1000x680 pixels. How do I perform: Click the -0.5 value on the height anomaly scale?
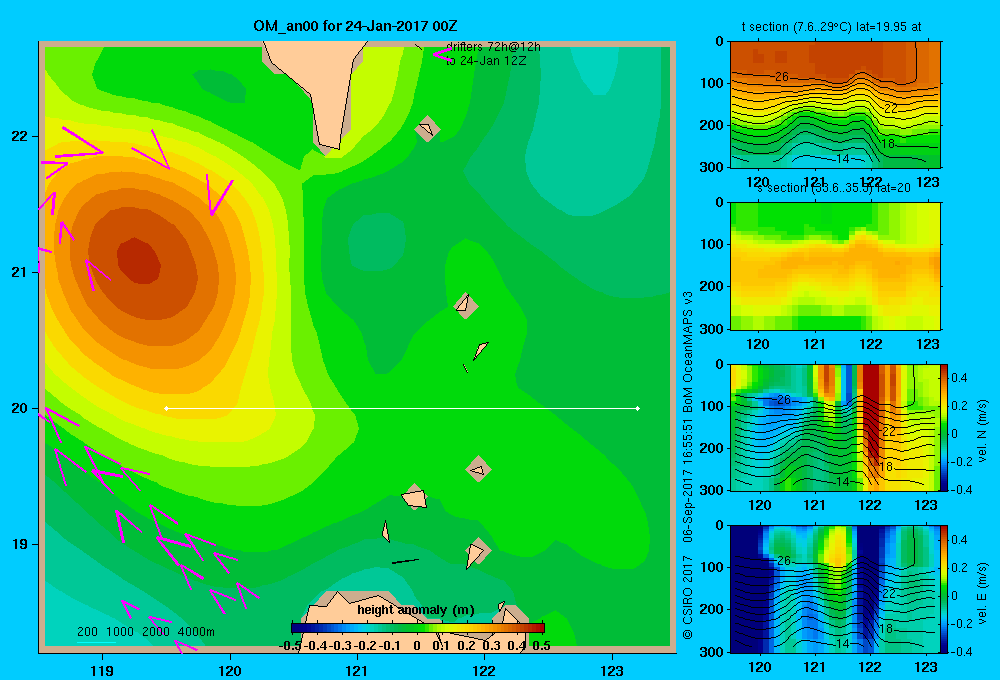290,646
